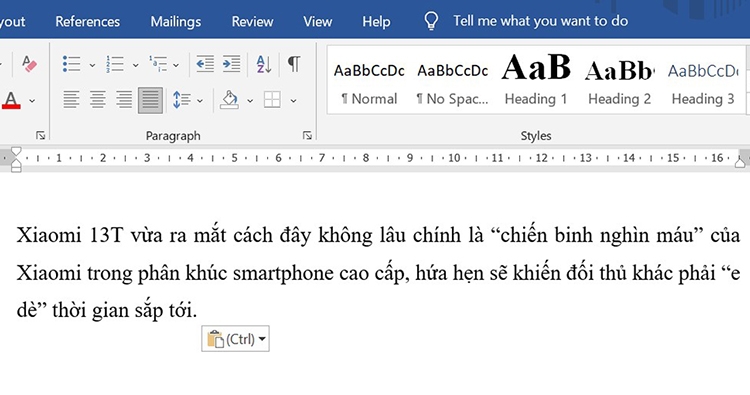Click ruler at the 8 mark
Viewport: 750px width, 395px height.
[x=365, y=158]
